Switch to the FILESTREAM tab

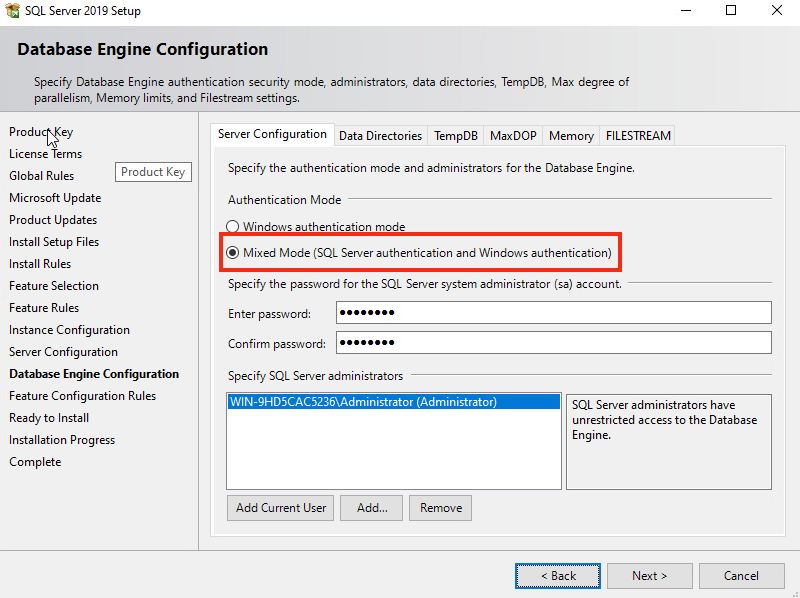point(638,136)
